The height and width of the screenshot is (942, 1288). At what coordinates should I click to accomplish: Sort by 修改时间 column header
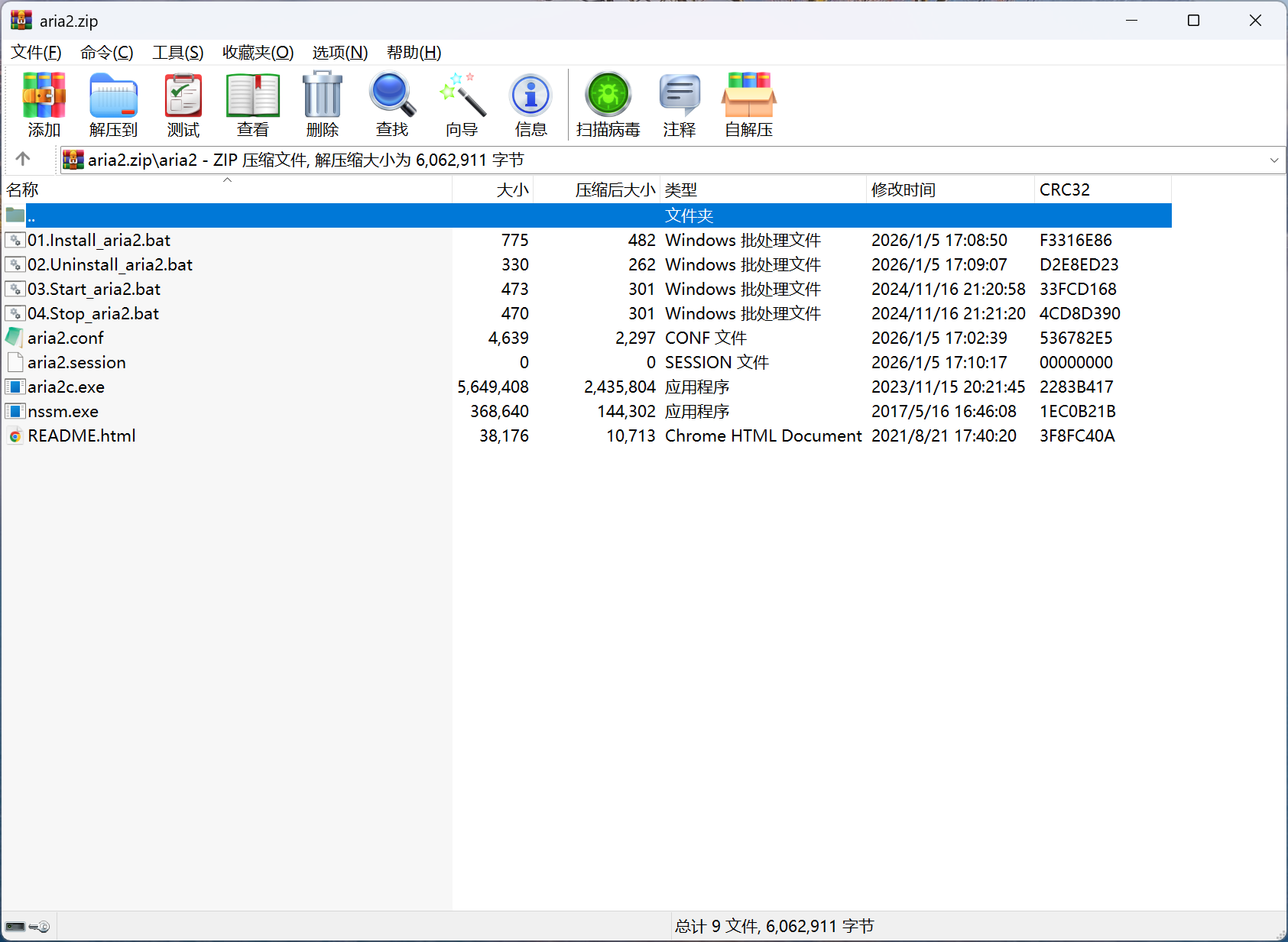click(950, 189)
